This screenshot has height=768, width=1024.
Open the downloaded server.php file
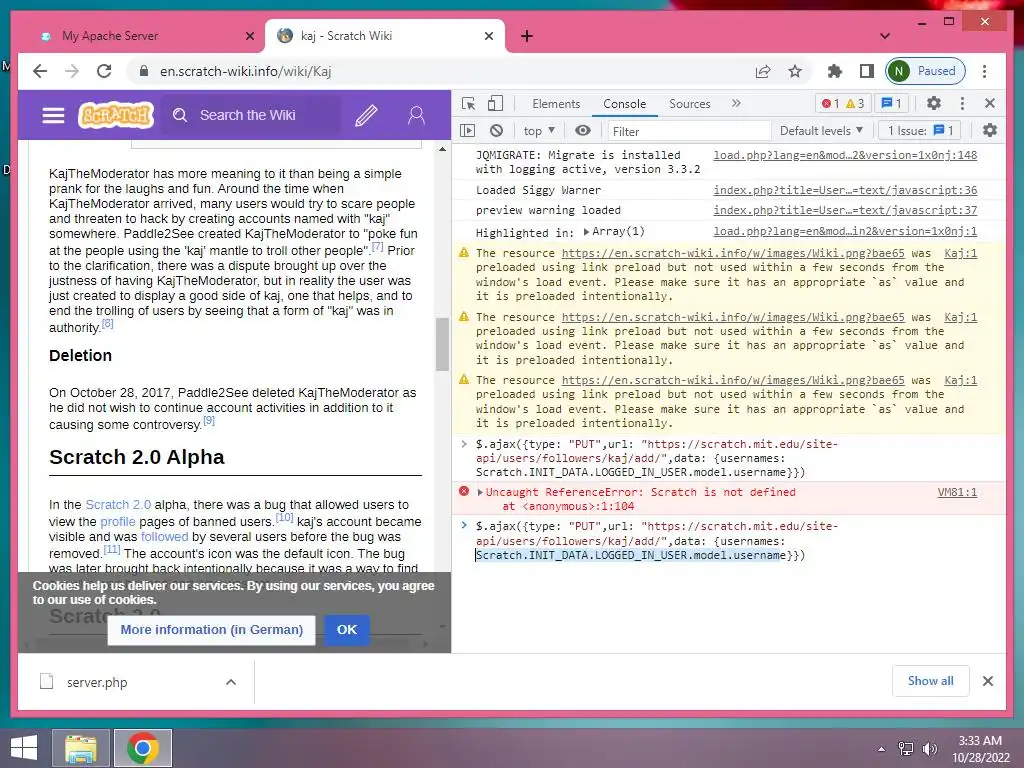pos(96,682)
